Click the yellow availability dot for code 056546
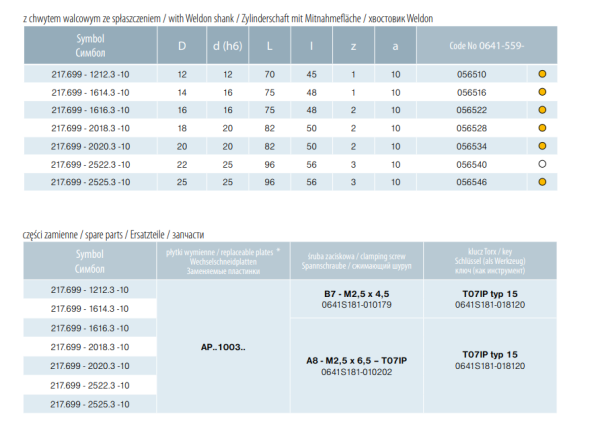 (x=542, y=182)
